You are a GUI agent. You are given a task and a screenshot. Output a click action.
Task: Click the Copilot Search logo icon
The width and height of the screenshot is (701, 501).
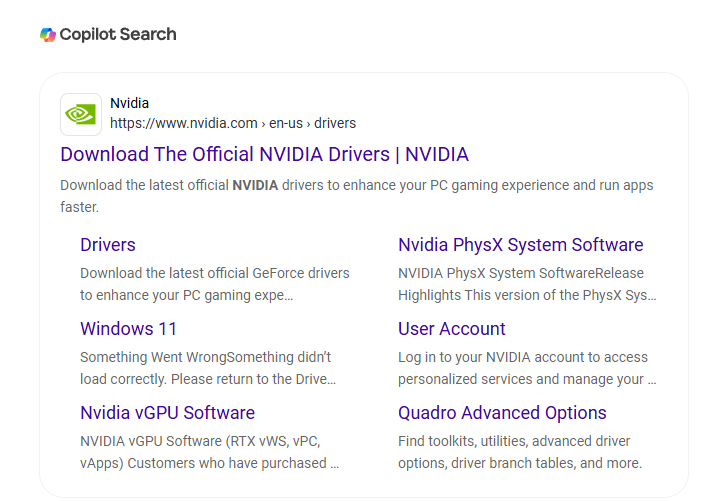(48, 34)
